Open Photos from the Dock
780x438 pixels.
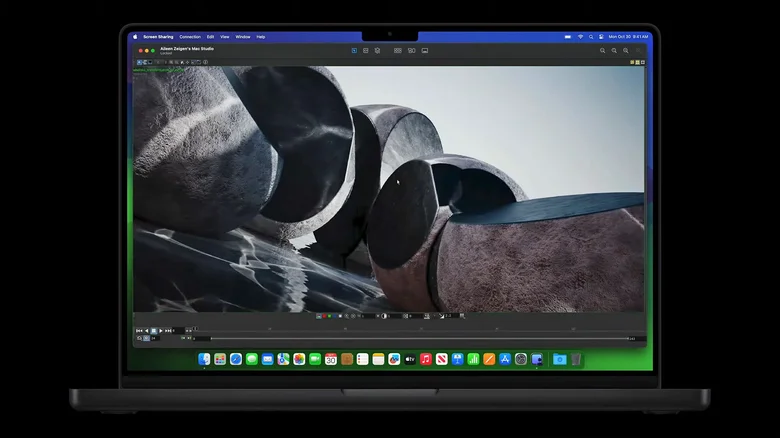pos(299,359)
